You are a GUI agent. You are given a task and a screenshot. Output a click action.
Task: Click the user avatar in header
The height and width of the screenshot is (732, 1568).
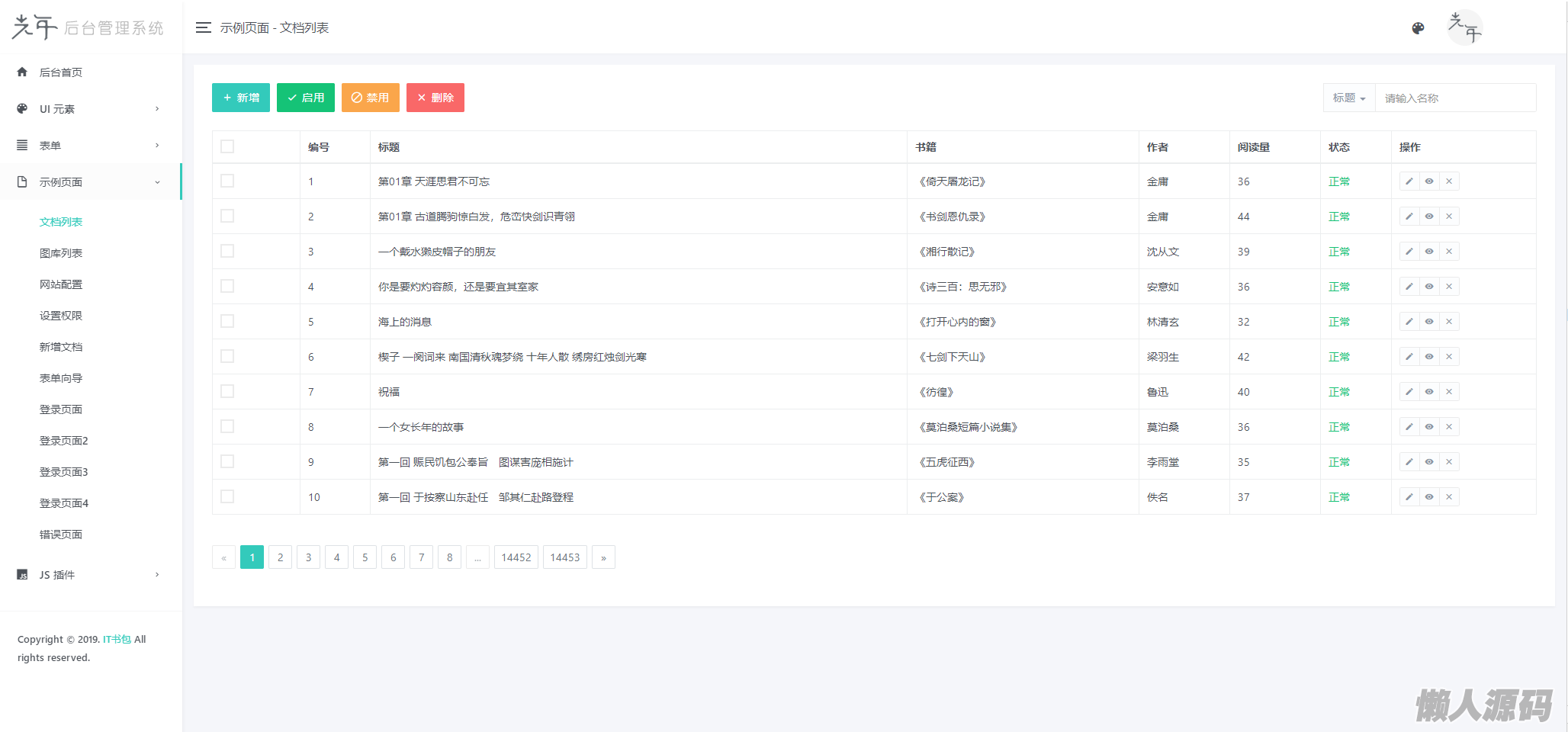[x=1464, y=27]
